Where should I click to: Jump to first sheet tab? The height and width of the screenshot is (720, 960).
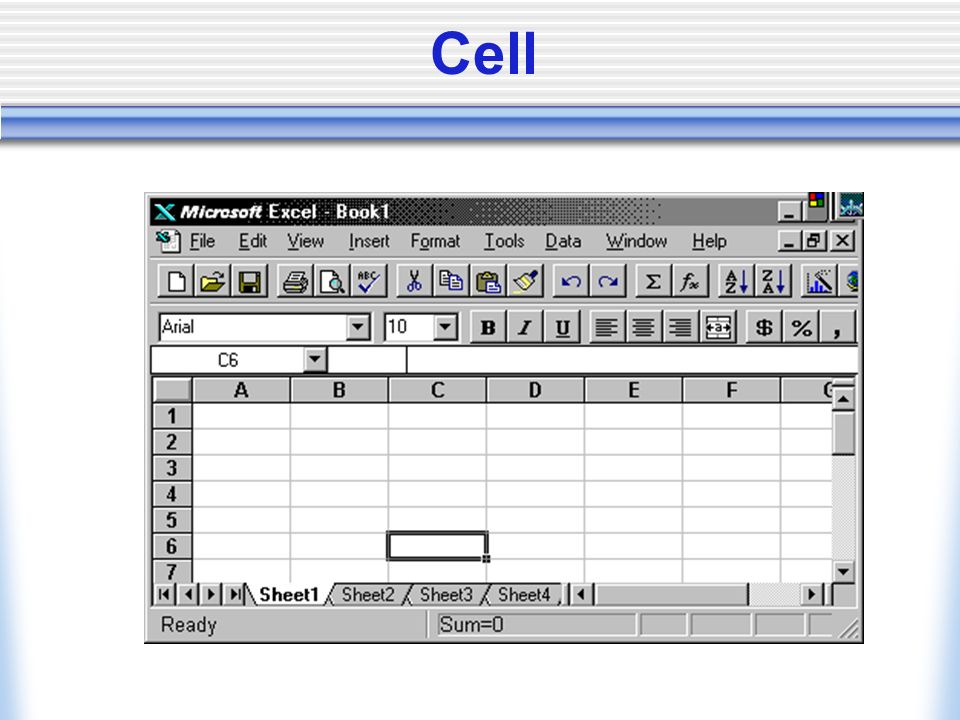164,594
